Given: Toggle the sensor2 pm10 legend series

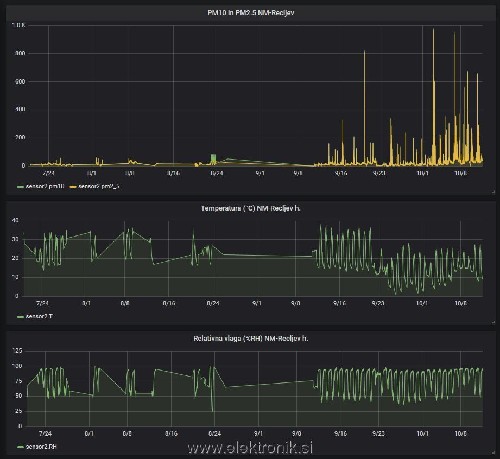Looking at the screenshot, I should [x=45, y=186].
